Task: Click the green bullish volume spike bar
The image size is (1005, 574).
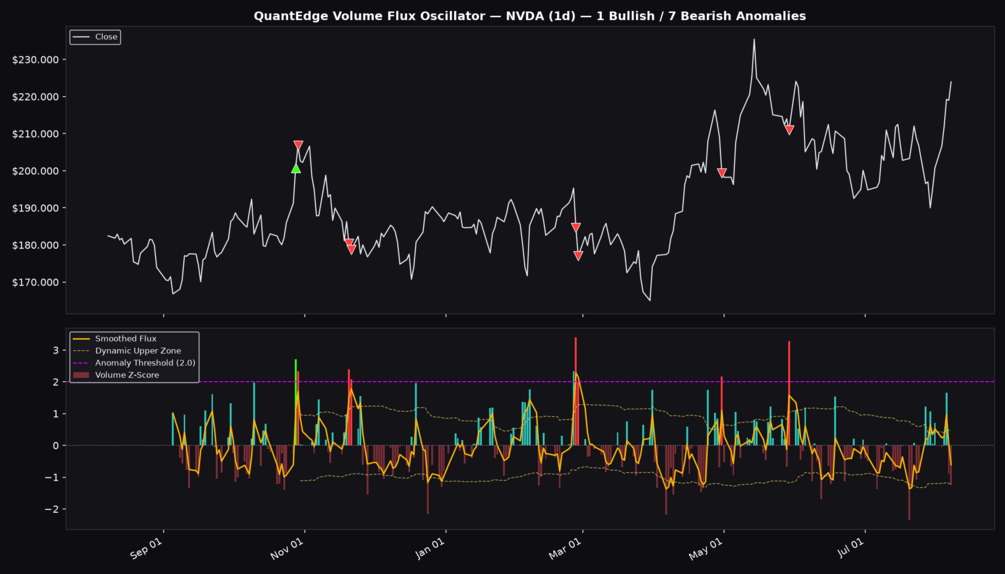Action: click(295, 402)
